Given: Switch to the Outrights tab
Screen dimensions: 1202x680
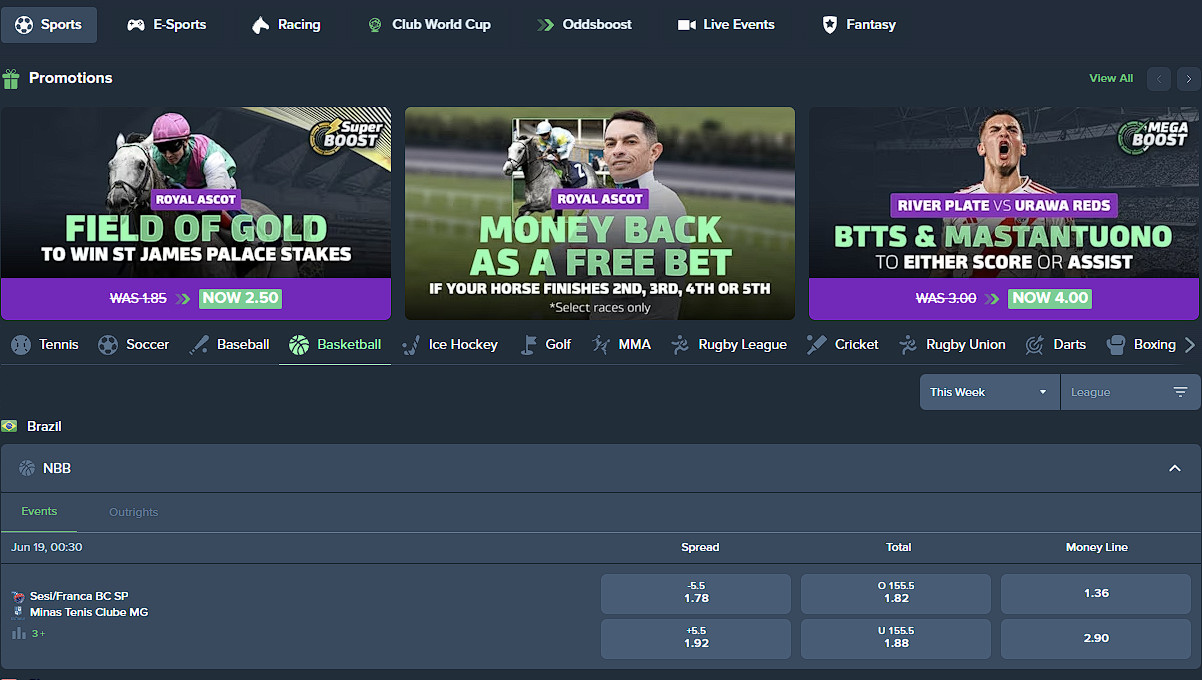Looking at the screenshot, I should (x=134, y=512).
